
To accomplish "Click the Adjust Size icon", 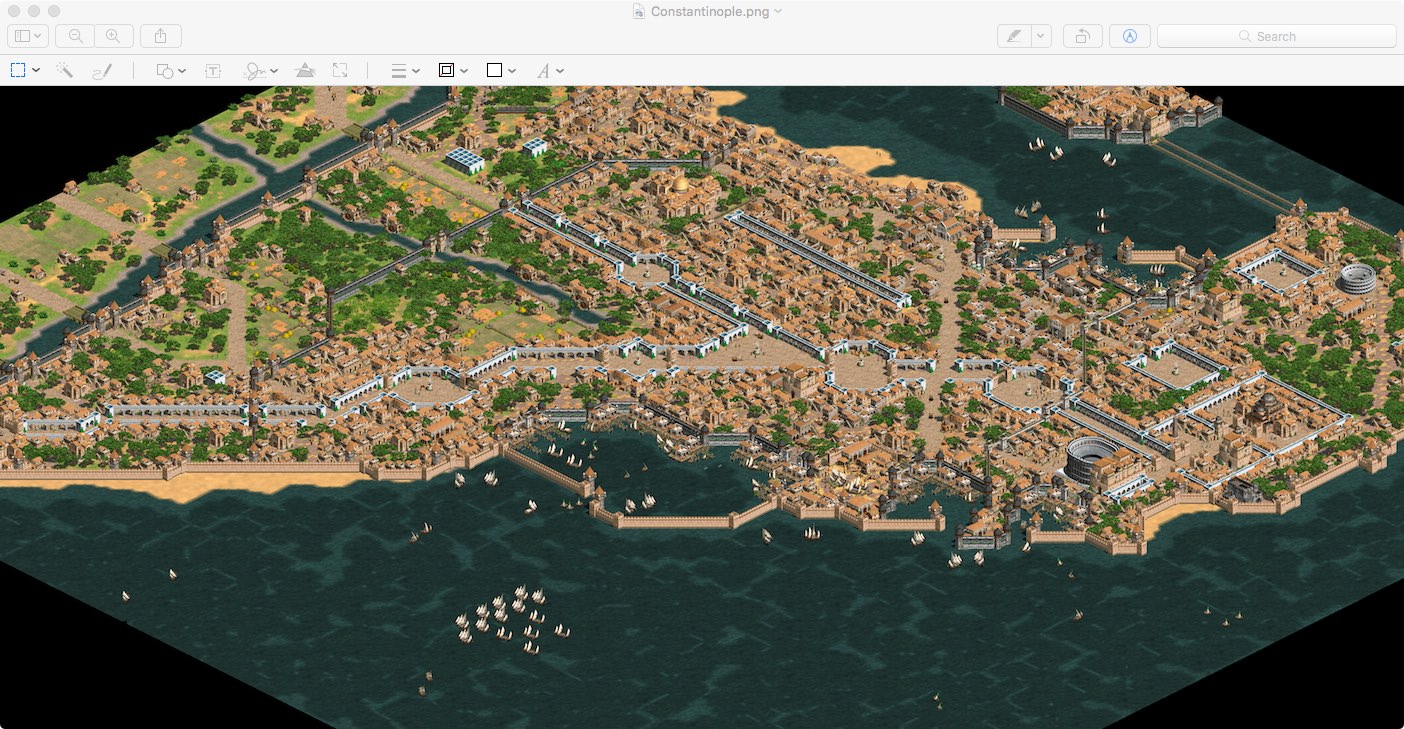I will (x=340, y=71).
